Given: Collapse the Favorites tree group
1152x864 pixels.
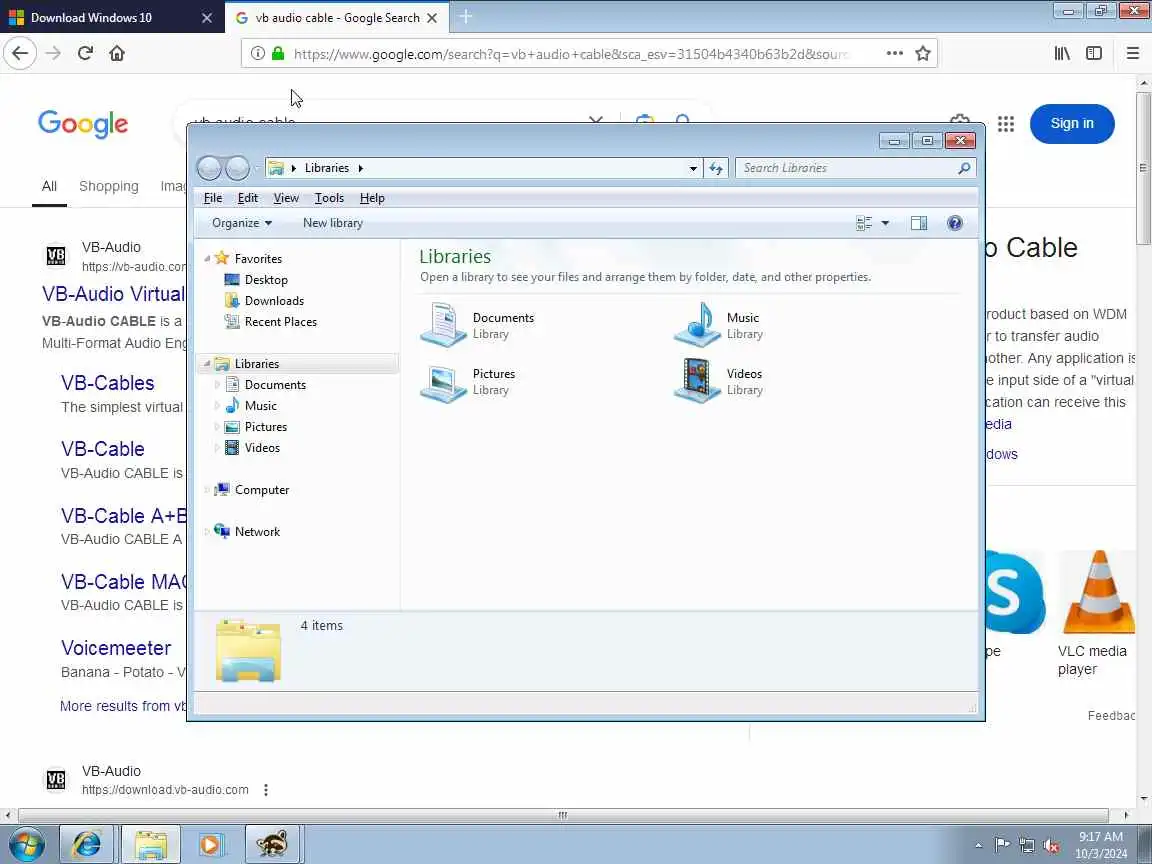Looking at the screenshot, I should click(x=207, y=259).
